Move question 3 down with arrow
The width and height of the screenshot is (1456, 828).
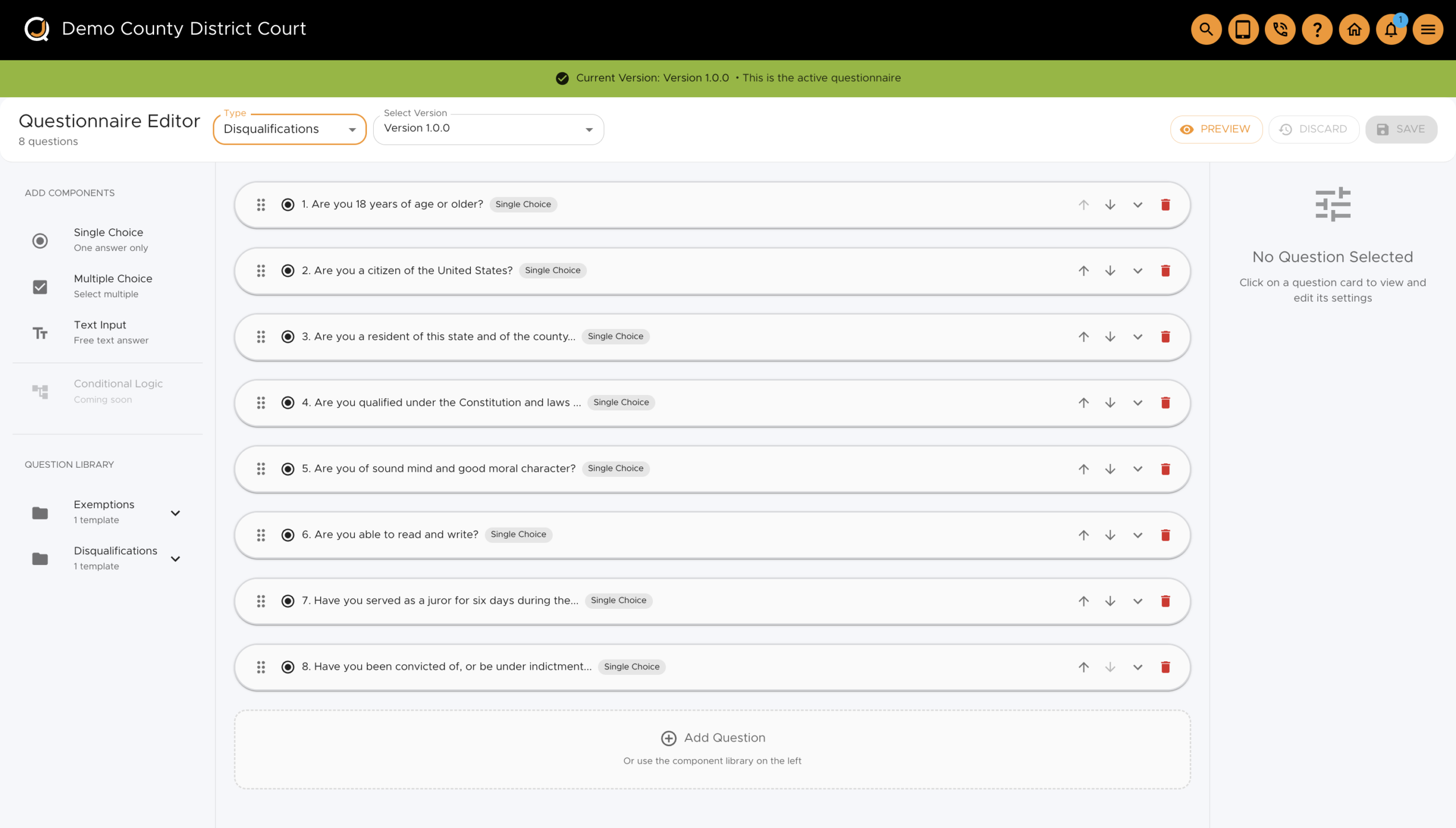click(x=1110, y=337)
